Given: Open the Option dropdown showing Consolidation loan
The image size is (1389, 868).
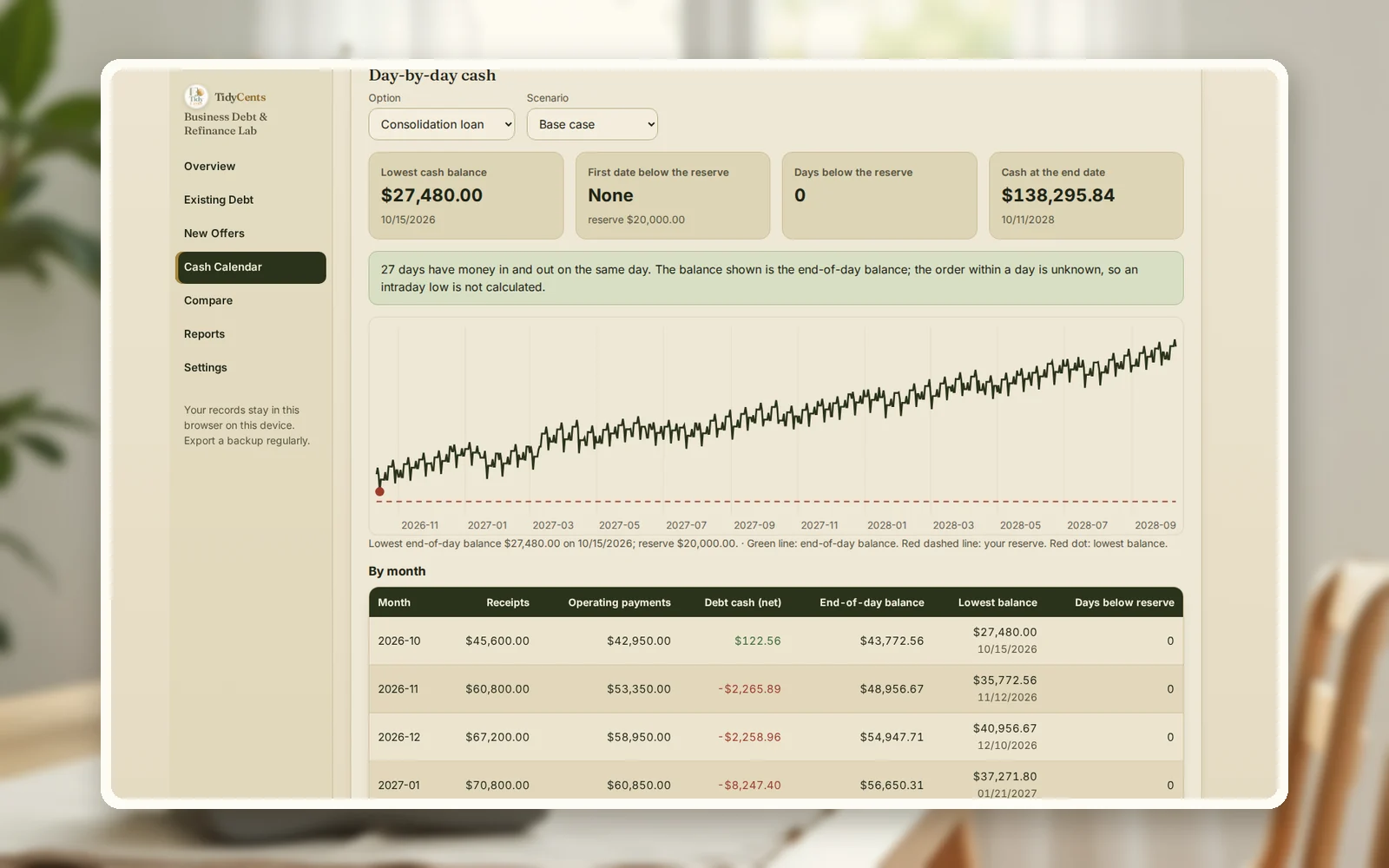Looking at the screenshot, I should [x=441, y=124].
